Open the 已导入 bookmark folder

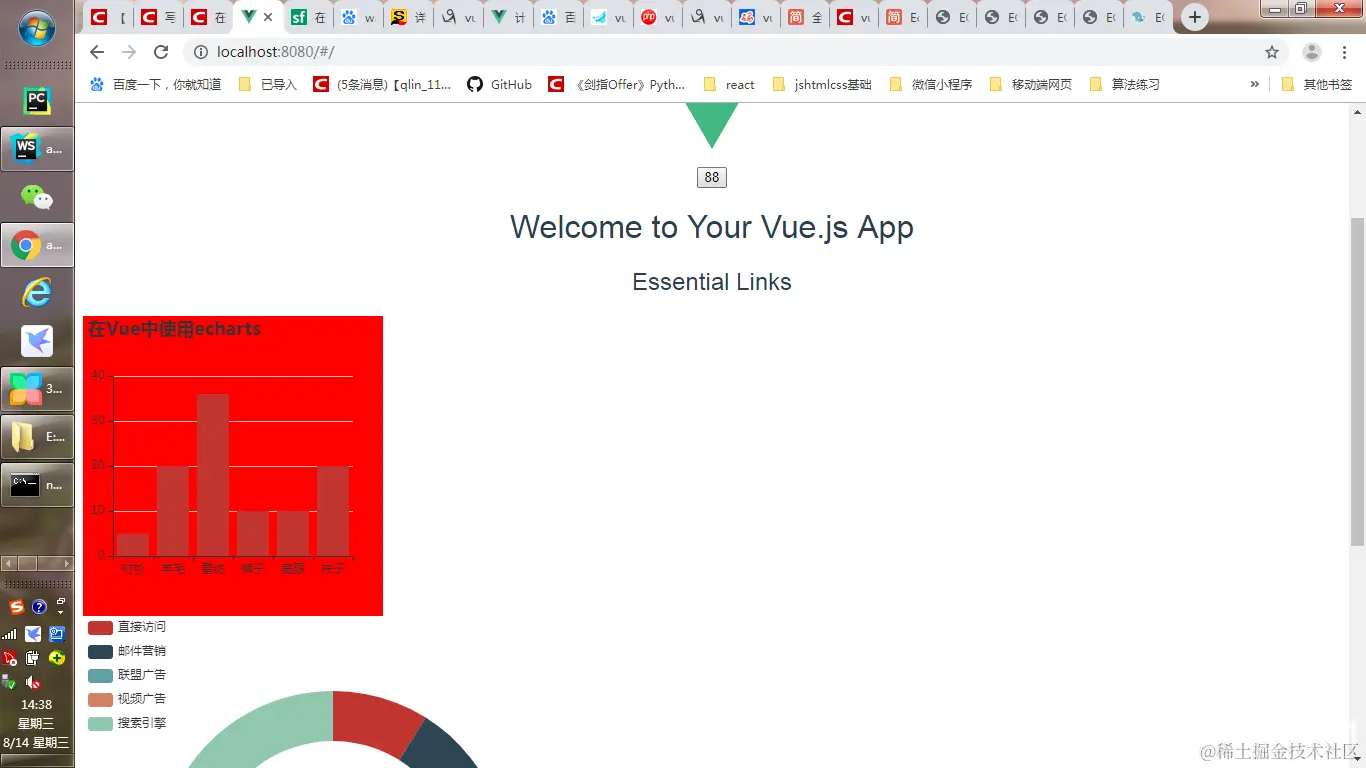(x=268, y=85)
